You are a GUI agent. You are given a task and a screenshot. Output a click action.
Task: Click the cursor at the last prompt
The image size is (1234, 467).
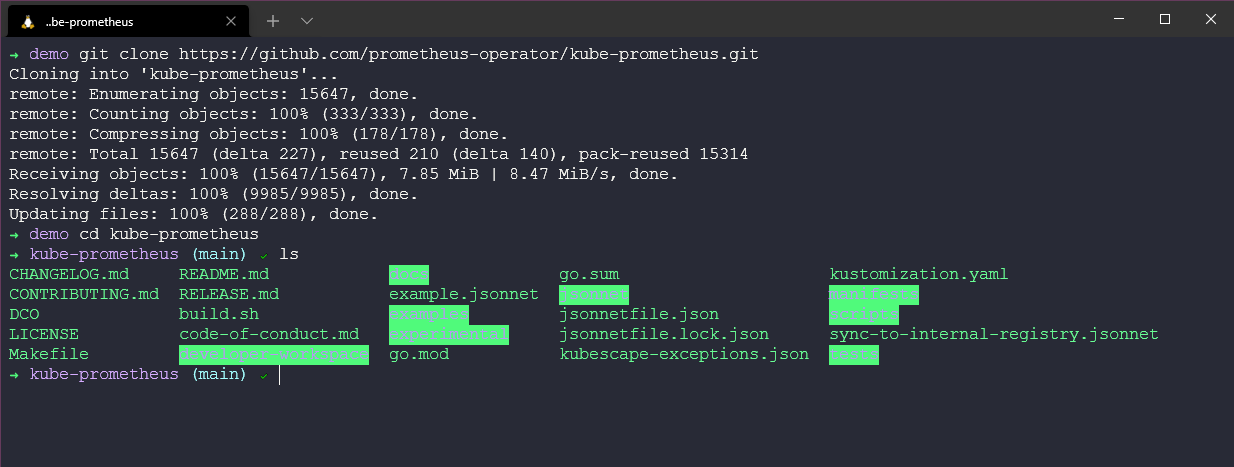280,374
